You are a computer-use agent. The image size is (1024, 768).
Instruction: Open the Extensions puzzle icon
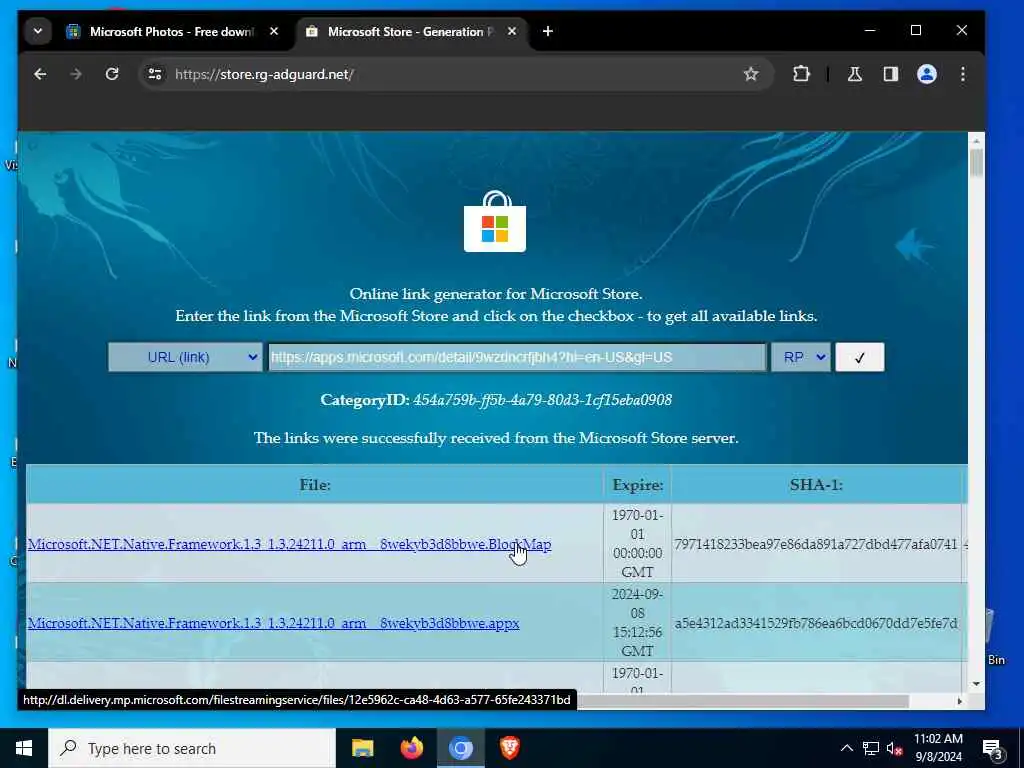[801, 74]
